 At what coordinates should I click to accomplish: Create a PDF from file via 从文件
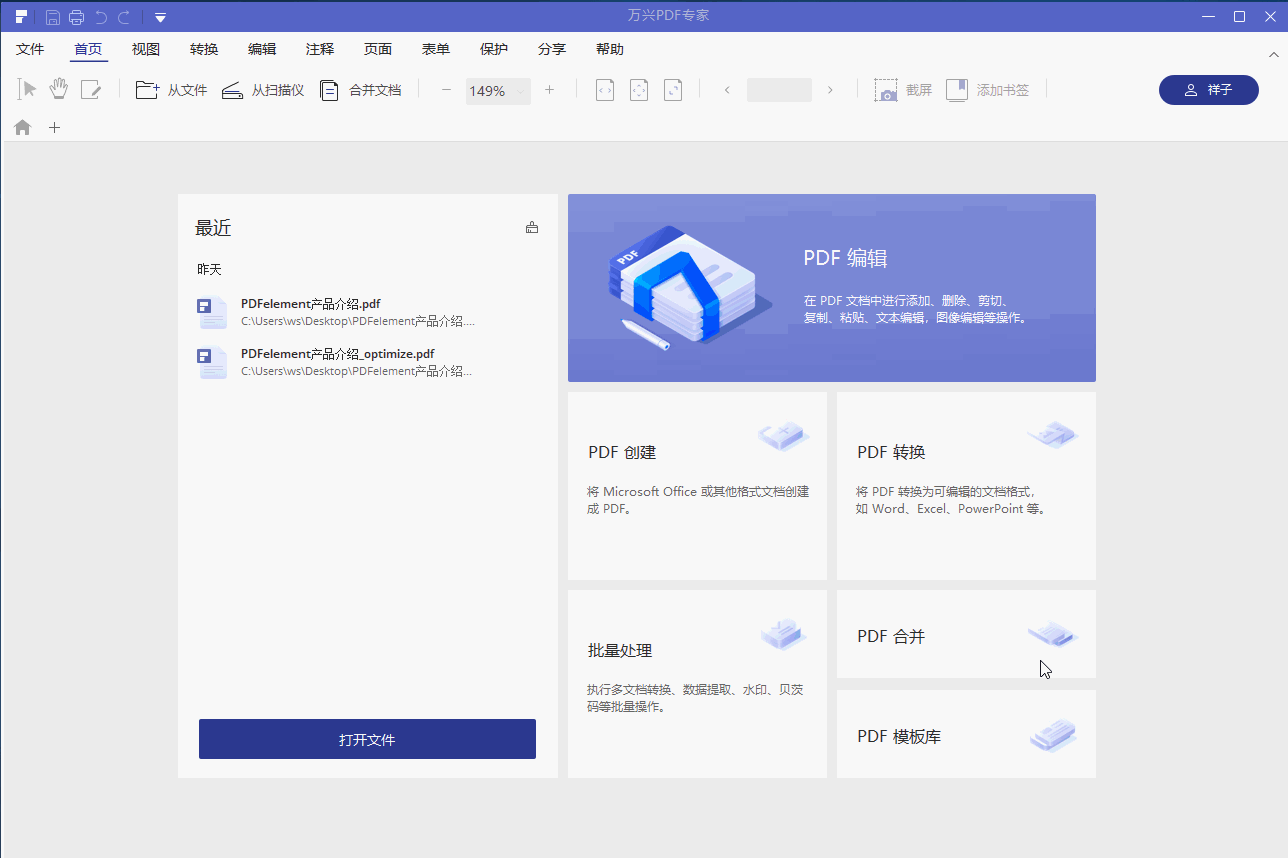click(172, 89)
